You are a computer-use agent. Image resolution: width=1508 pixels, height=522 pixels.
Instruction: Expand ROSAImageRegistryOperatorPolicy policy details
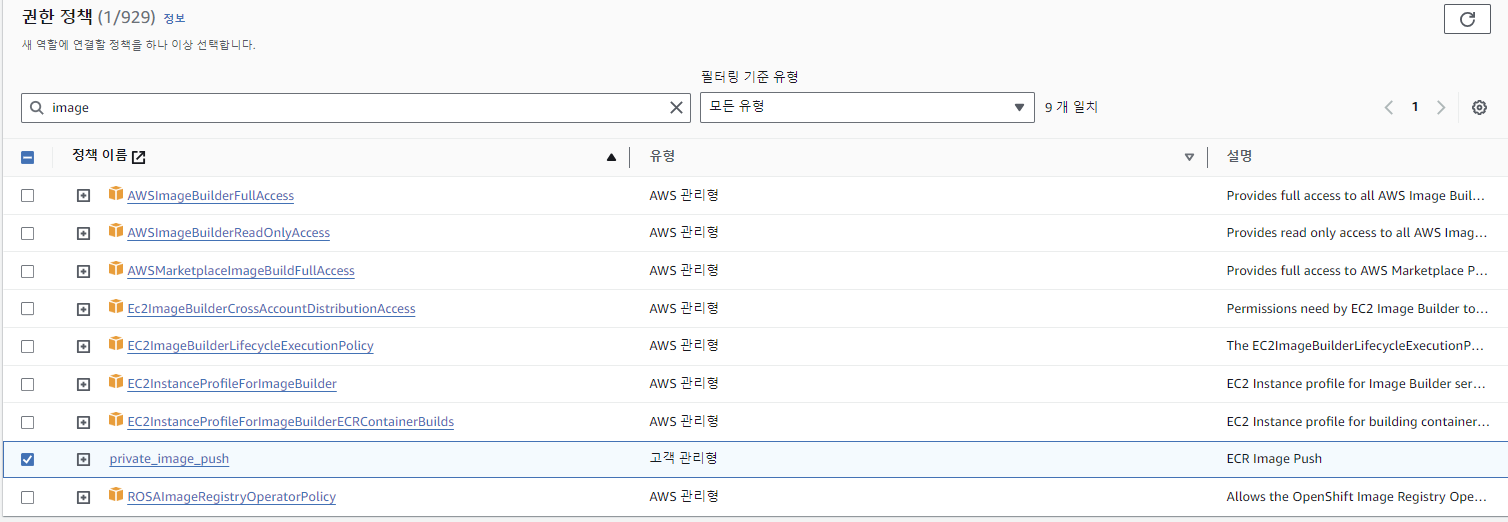click(x=84, y=497)
